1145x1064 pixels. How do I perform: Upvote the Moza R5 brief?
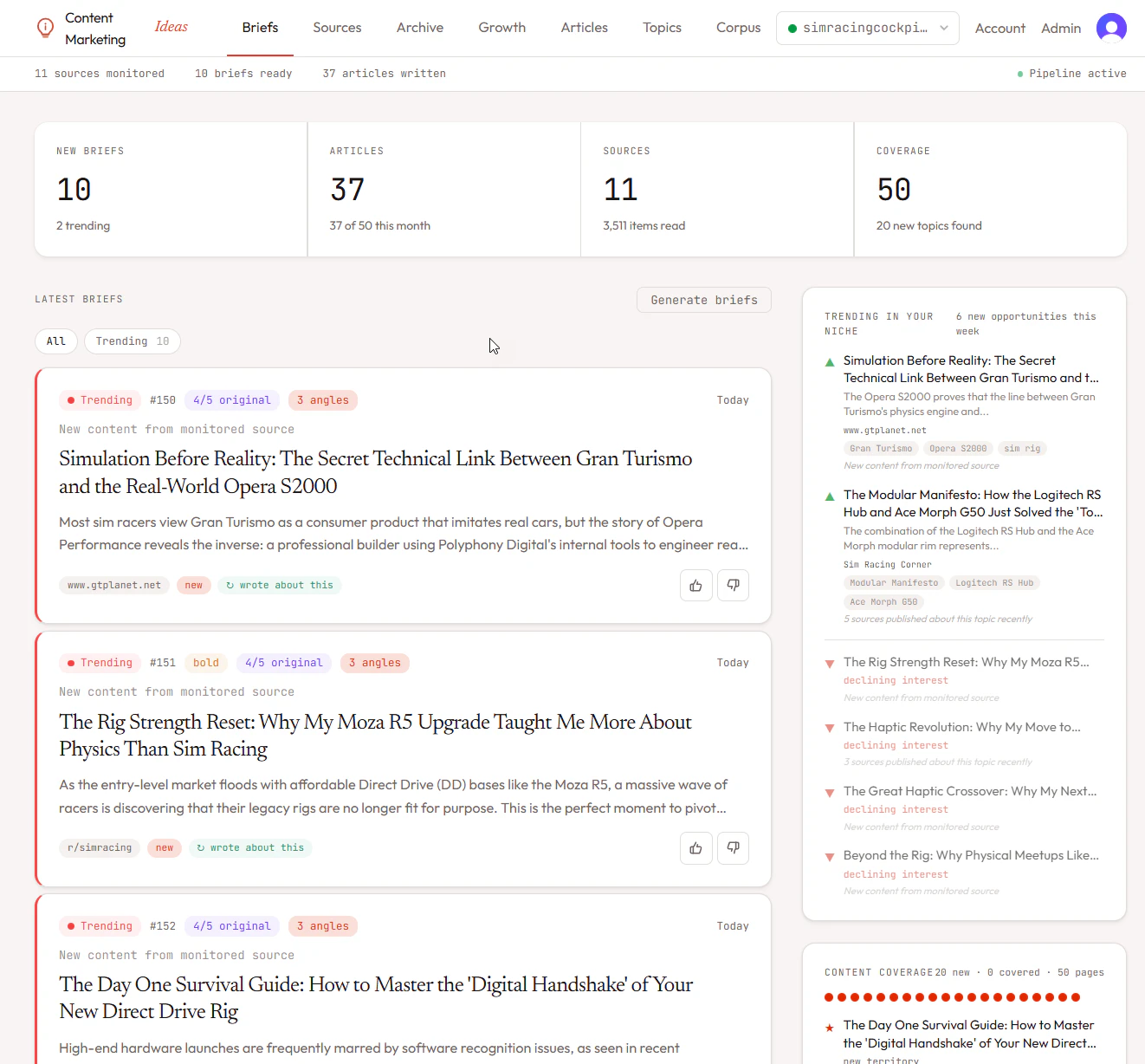pyautogui.click(x=695, y=847)
